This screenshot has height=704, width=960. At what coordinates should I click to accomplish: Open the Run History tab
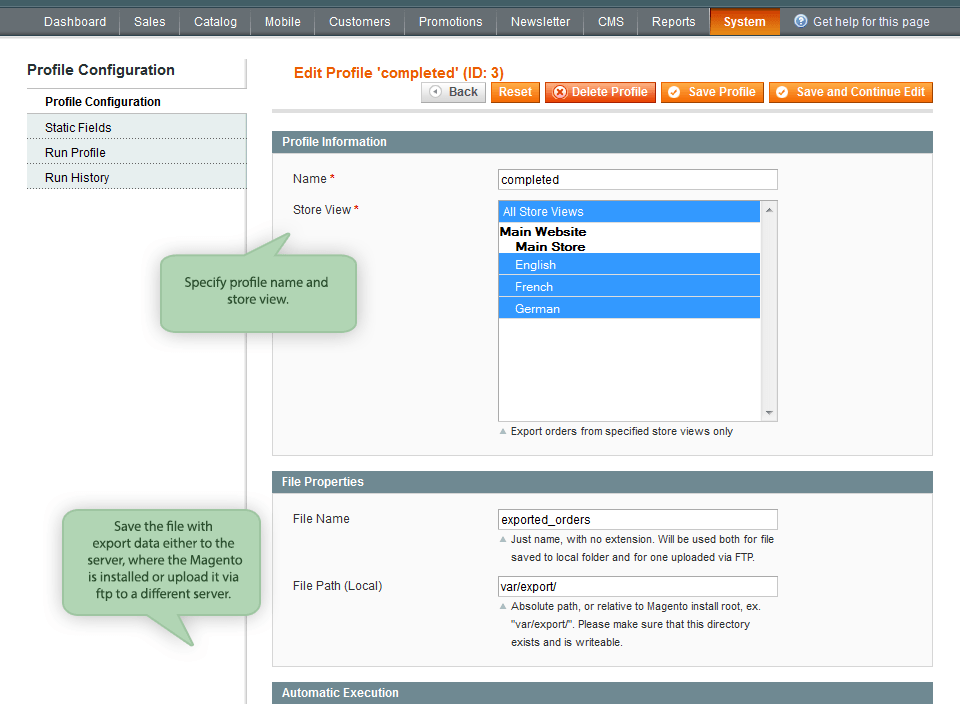77,177
